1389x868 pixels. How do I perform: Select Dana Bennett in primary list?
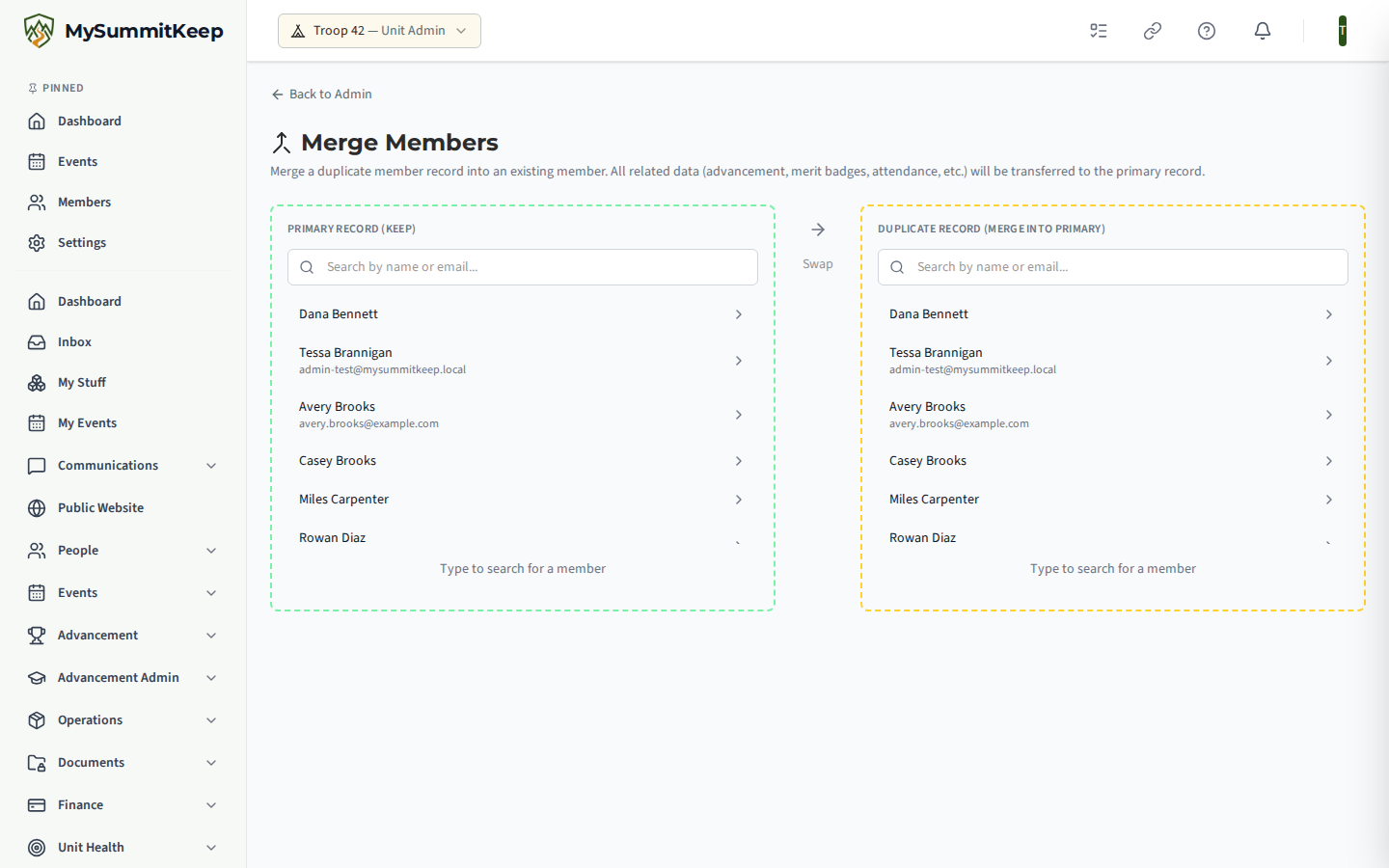pos(523,314)
